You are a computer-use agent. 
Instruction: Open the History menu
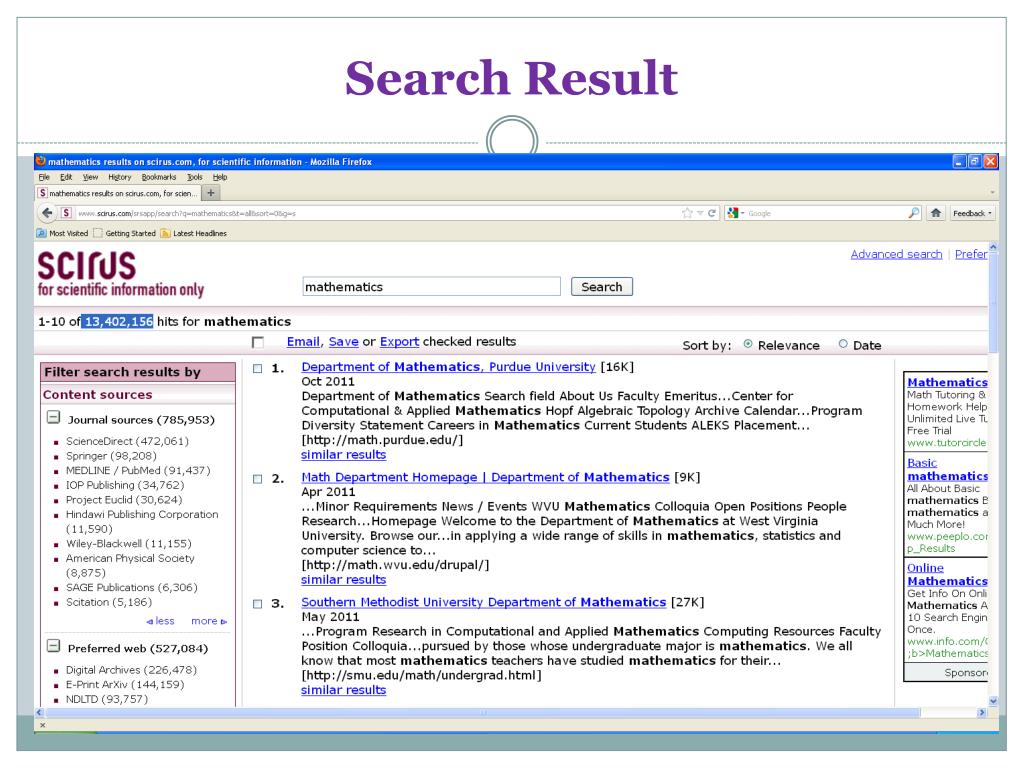120,177
